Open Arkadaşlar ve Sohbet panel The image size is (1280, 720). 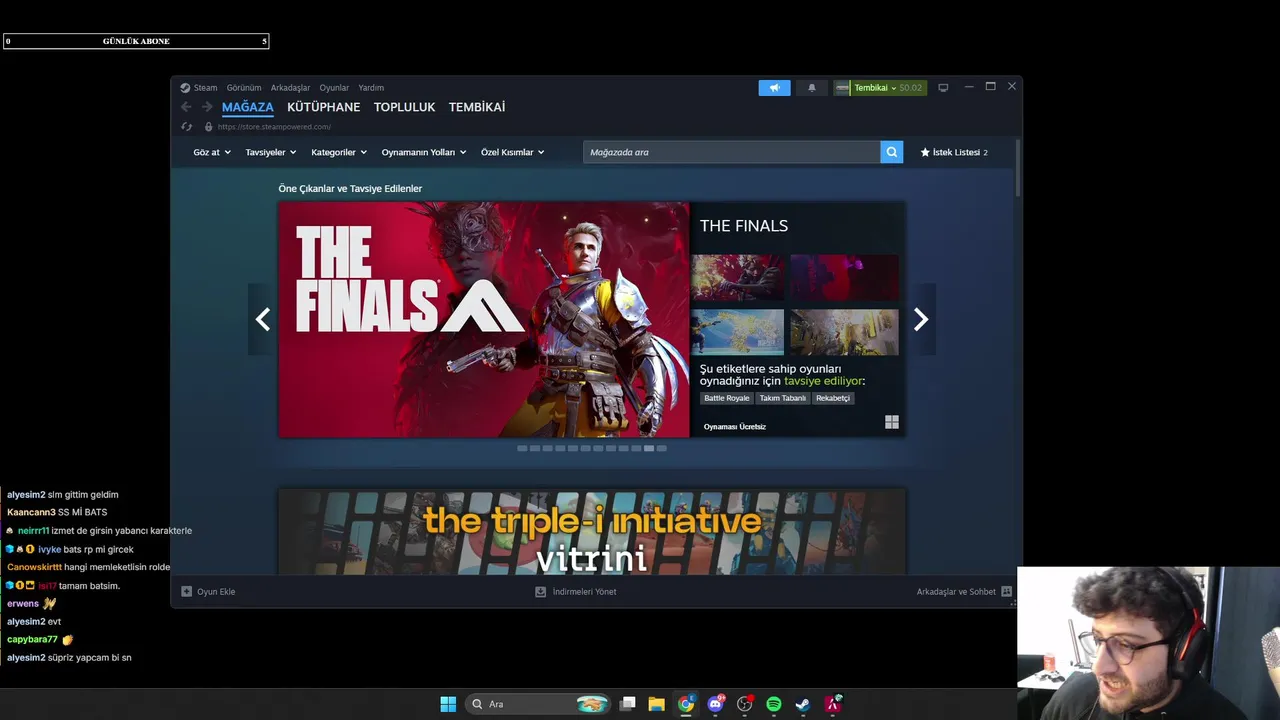[965, 592]
